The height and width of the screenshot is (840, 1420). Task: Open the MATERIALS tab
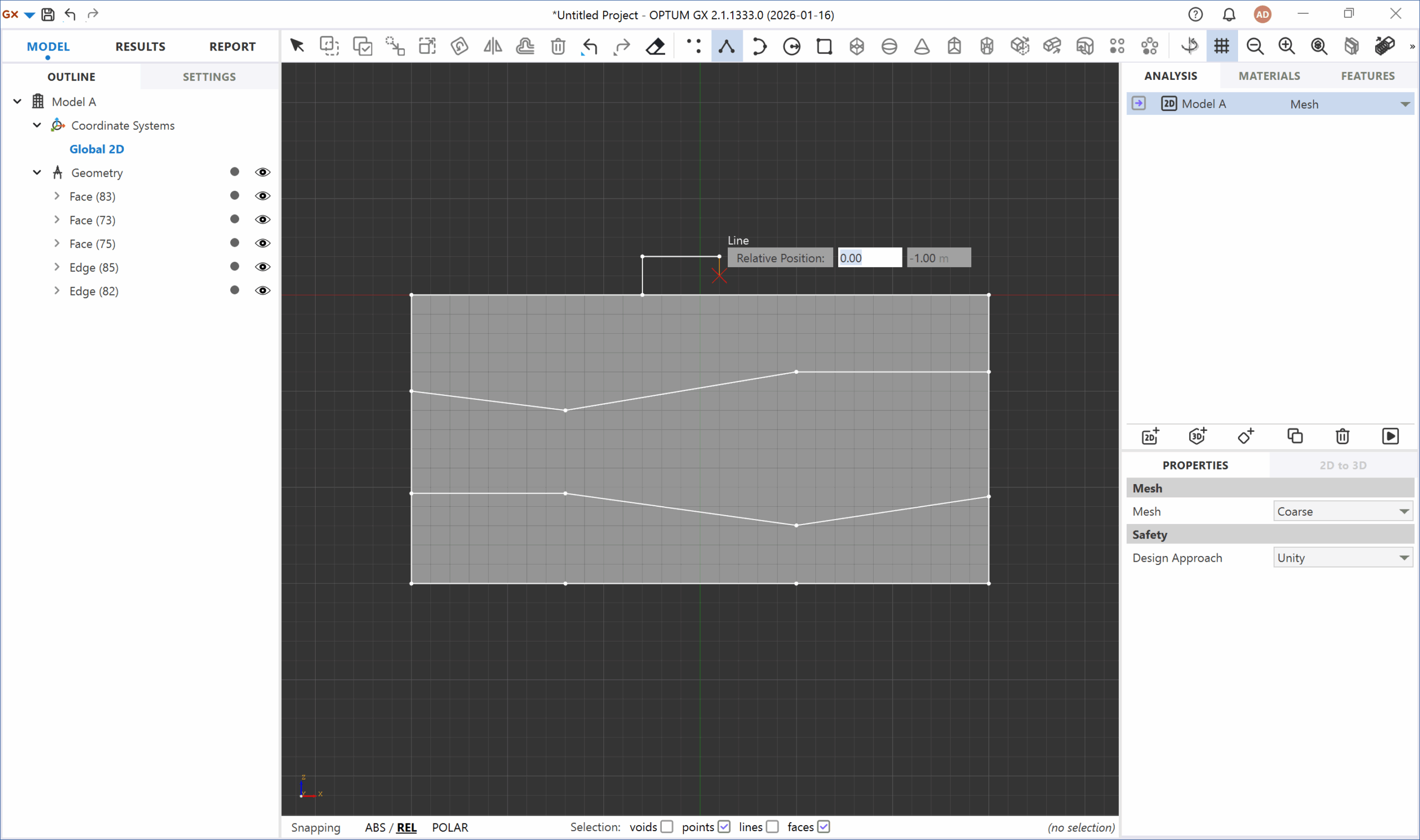pos(1269,76)
